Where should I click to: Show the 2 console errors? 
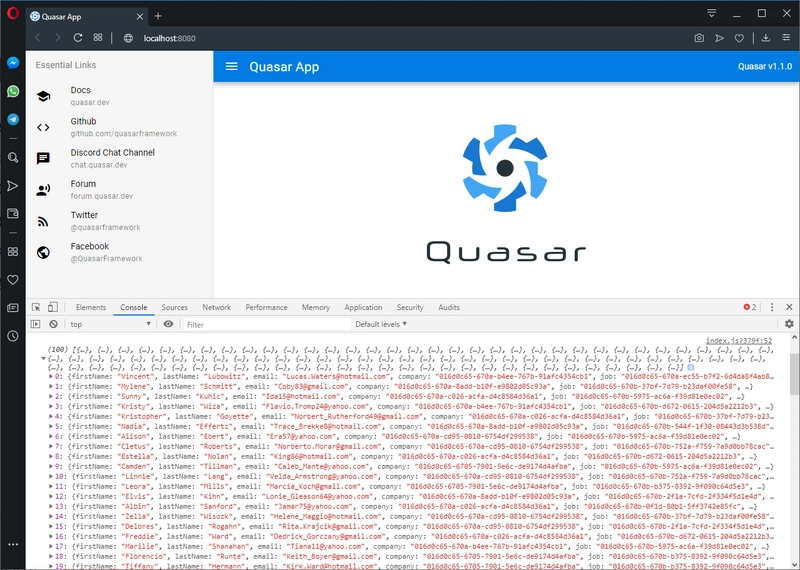[750, 307]
